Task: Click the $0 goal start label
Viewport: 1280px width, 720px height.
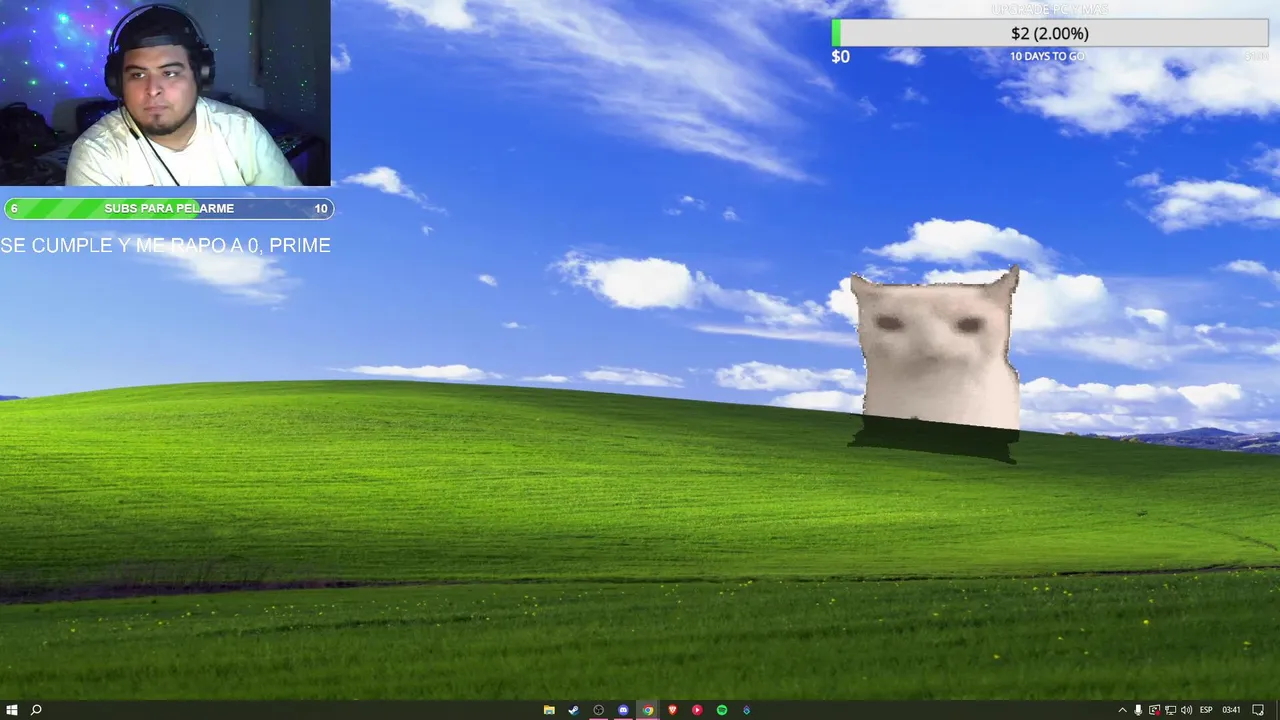Action: click(x=840, y=57)
